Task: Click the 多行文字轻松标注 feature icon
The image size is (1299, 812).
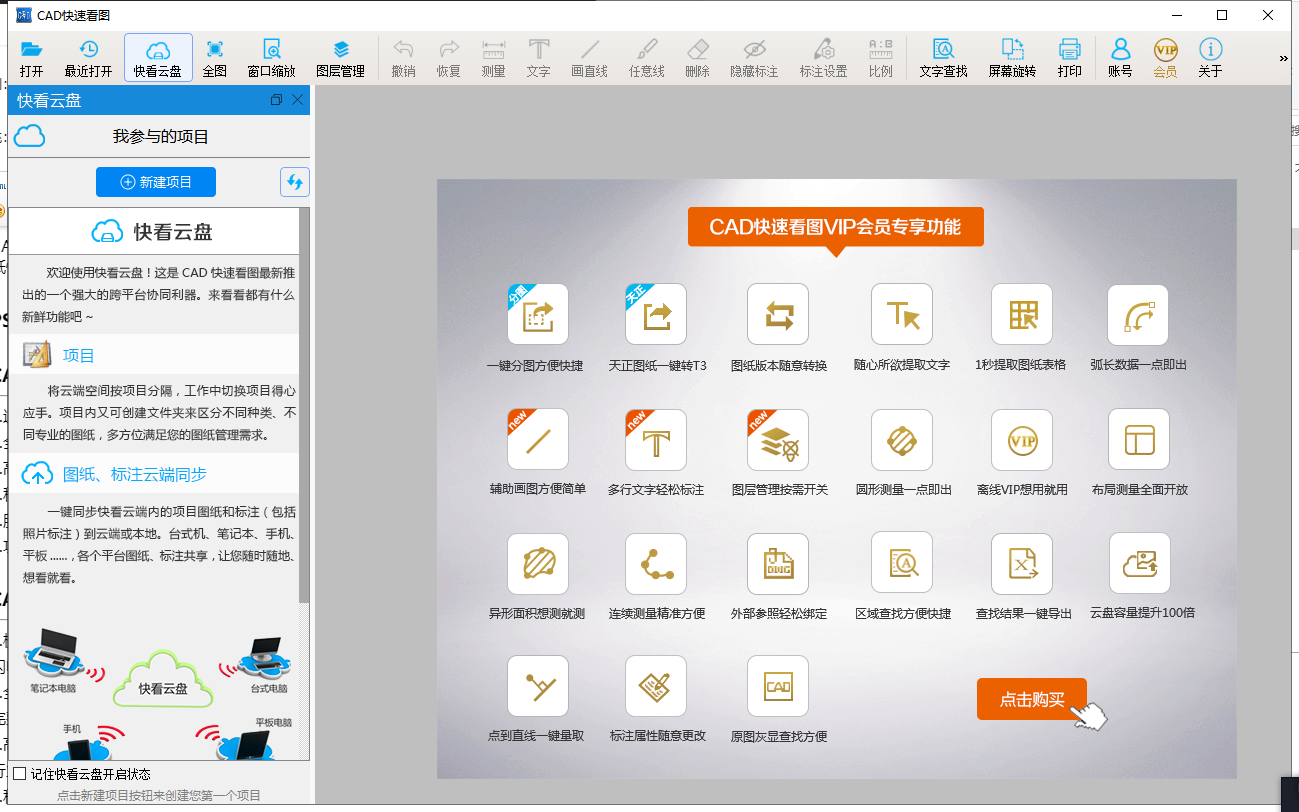Action: (656, 439)
